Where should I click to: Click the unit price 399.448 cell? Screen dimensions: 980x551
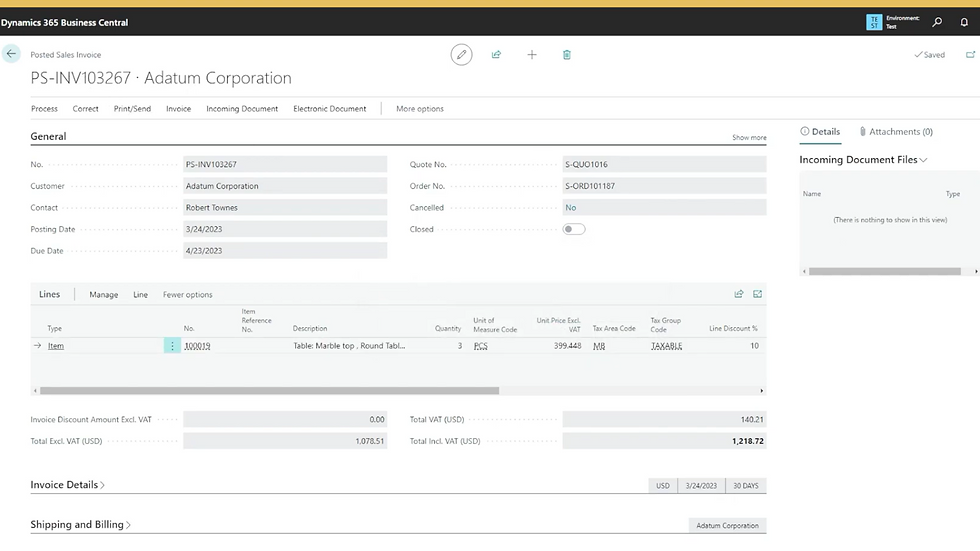point(568,346)
